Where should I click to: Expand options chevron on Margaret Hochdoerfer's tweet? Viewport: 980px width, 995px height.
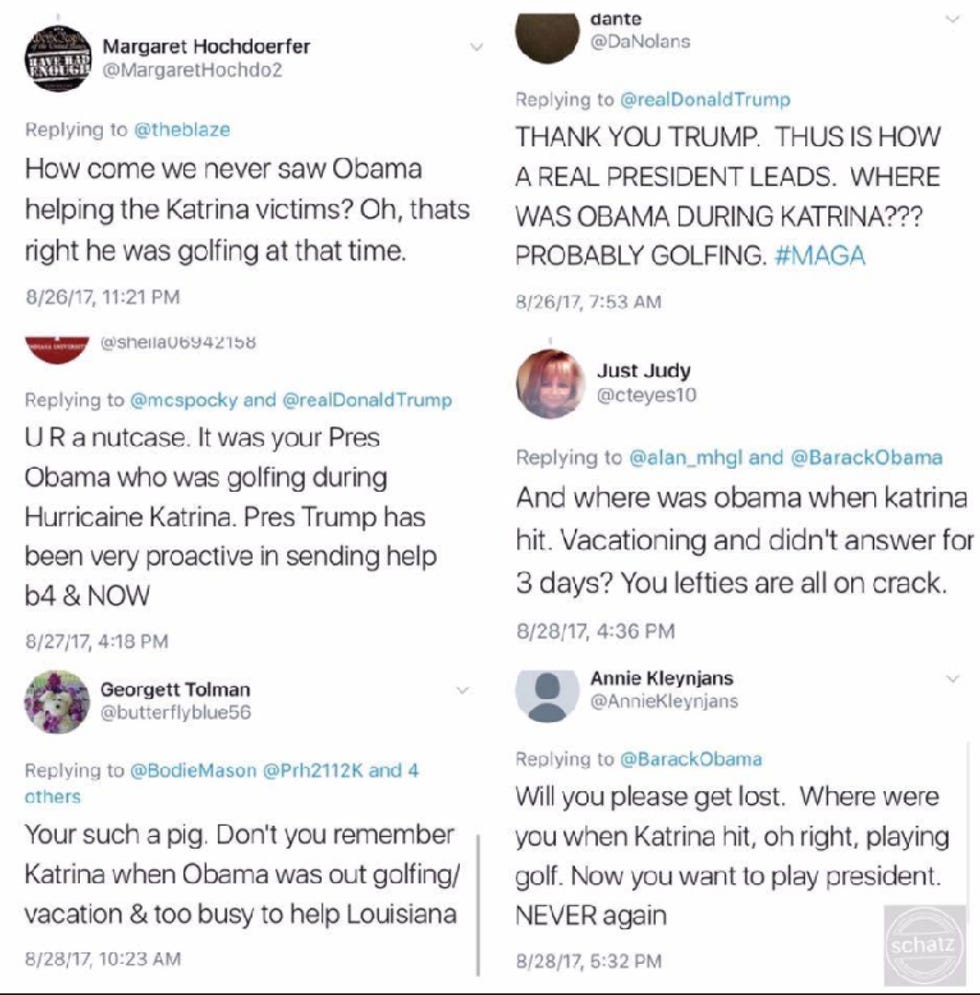pos(476,46)
